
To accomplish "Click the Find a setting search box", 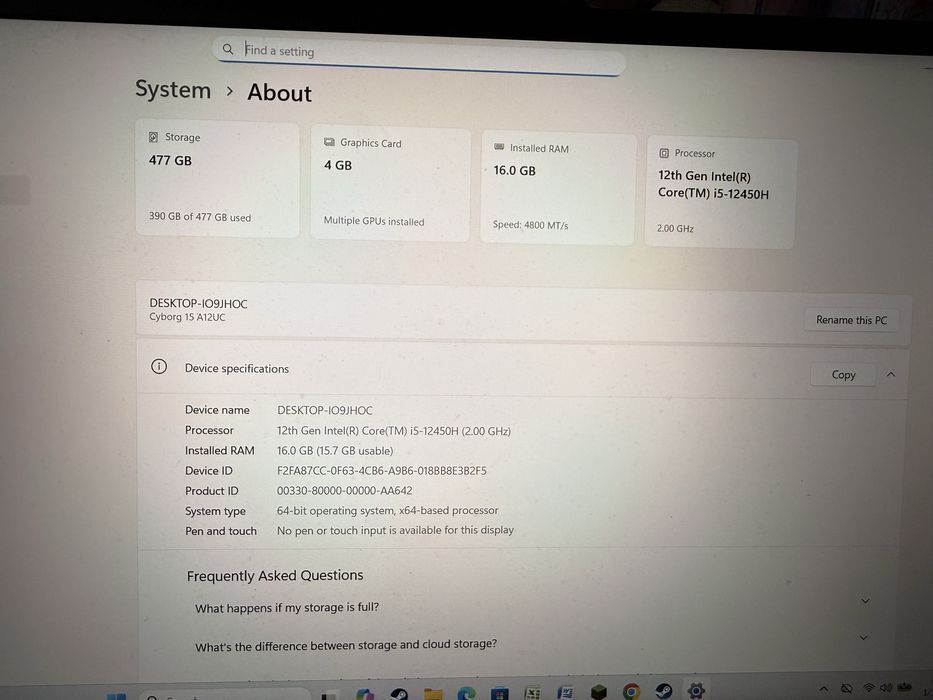I will pos(418,56).
